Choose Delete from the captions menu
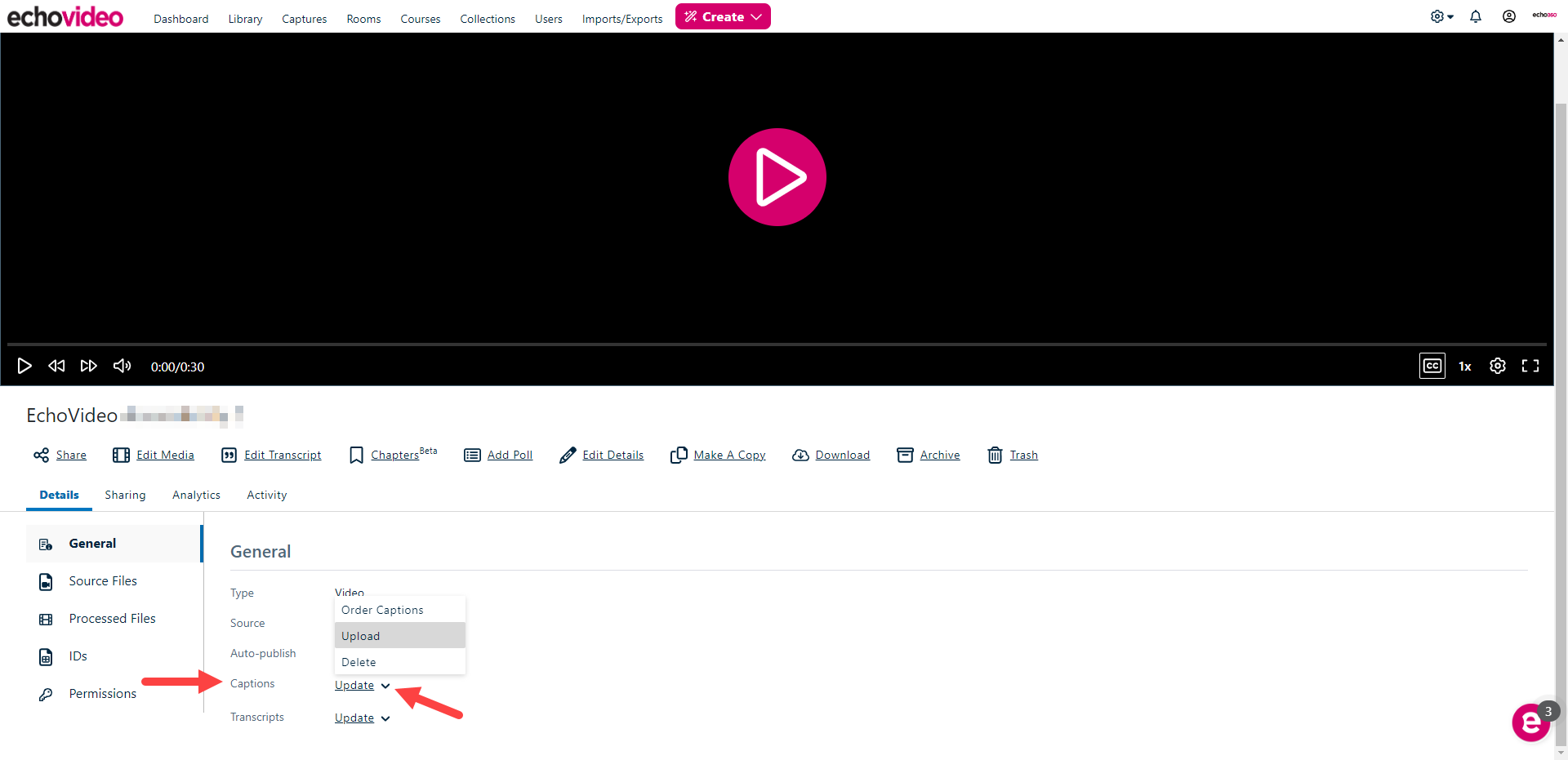Screen dimensions: 1568x760 point(400,662)
